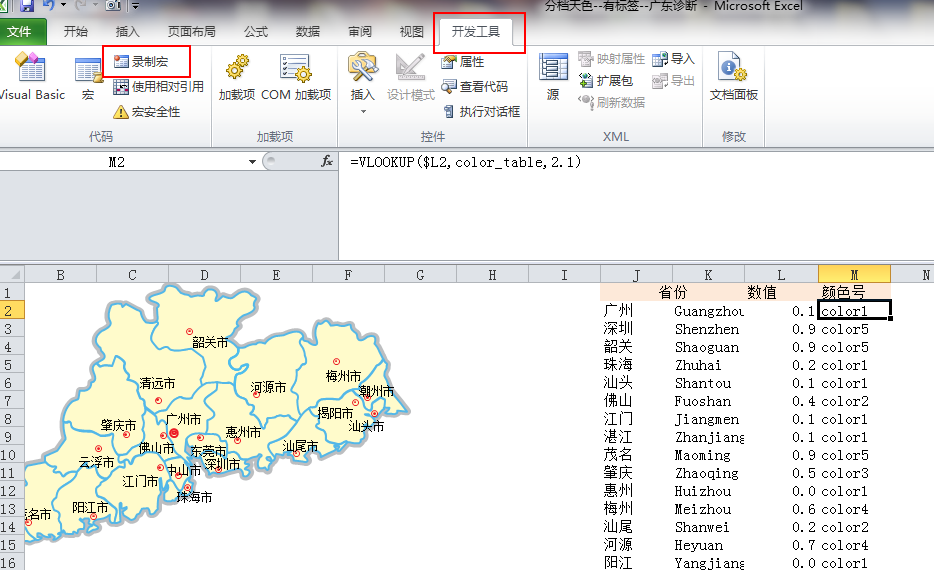Select cell M2 containing color1
Screen dimensions: 934x570
[x=854, y=310]
